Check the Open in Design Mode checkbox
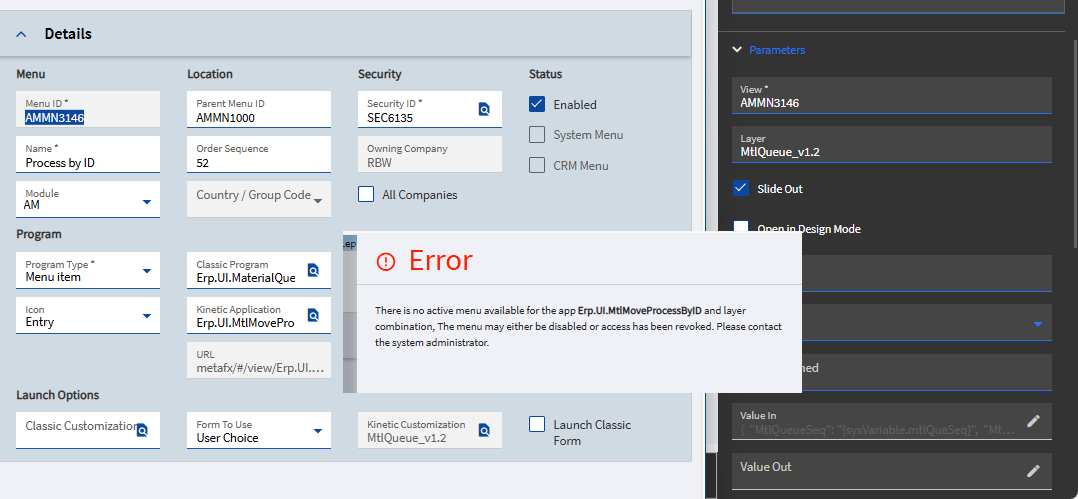The width and height of the screenshot is (1078, 499). 740,228
